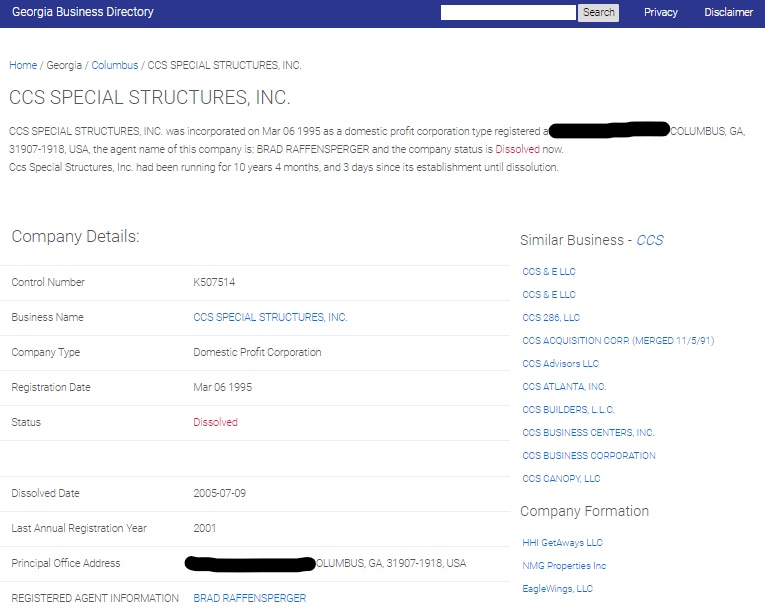Open CCS Advisors LLC link
This screenshot has width=765, height=608.
click(560, 363)
